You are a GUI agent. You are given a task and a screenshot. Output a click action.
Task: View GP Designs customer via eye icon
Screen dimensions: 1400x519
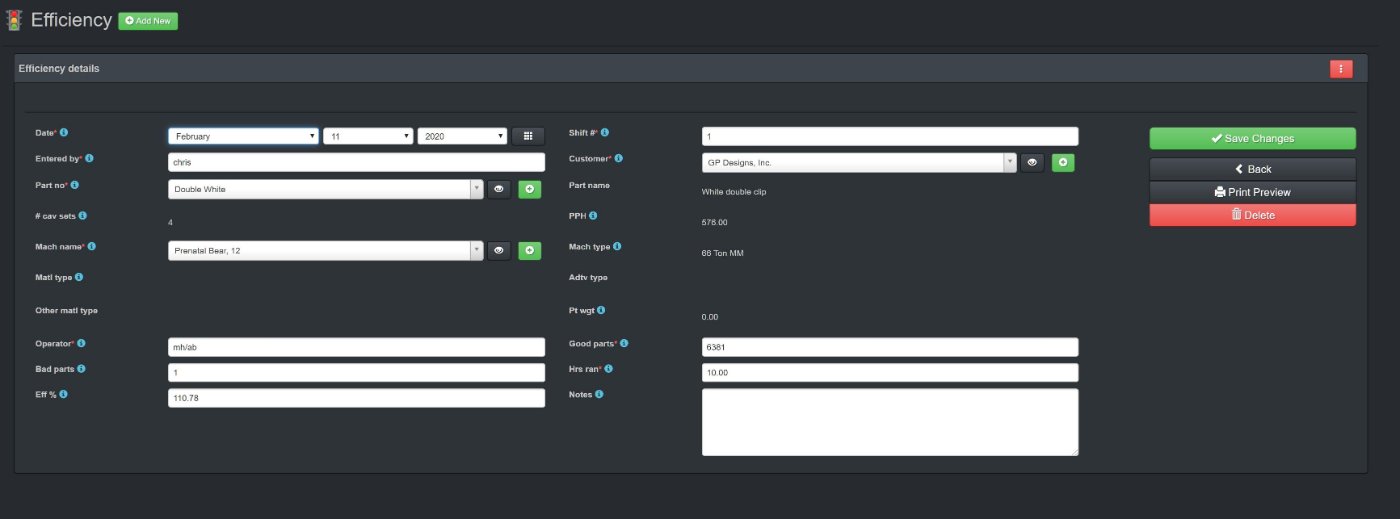[x=1033, y=162]
